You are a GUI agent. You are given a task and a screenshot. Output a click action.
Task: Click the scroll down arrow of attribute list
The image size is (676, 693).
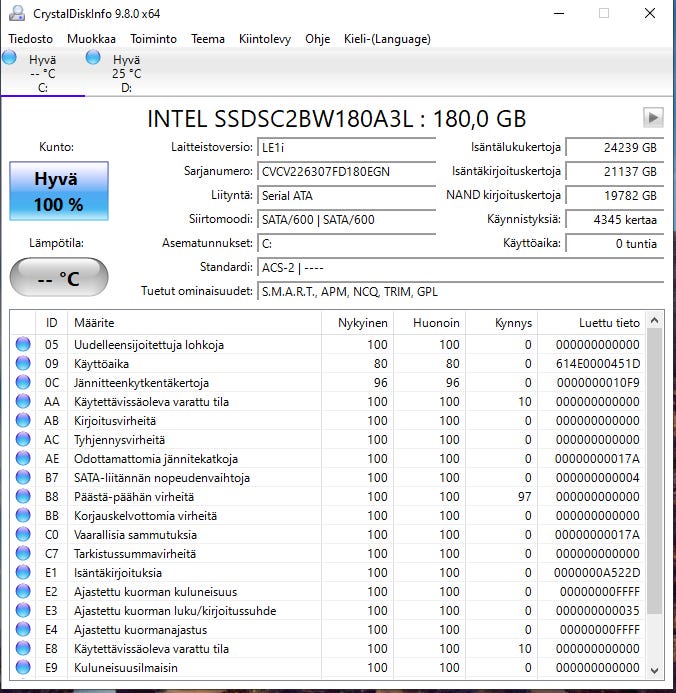pyautogui.click(x=654, y=670)
